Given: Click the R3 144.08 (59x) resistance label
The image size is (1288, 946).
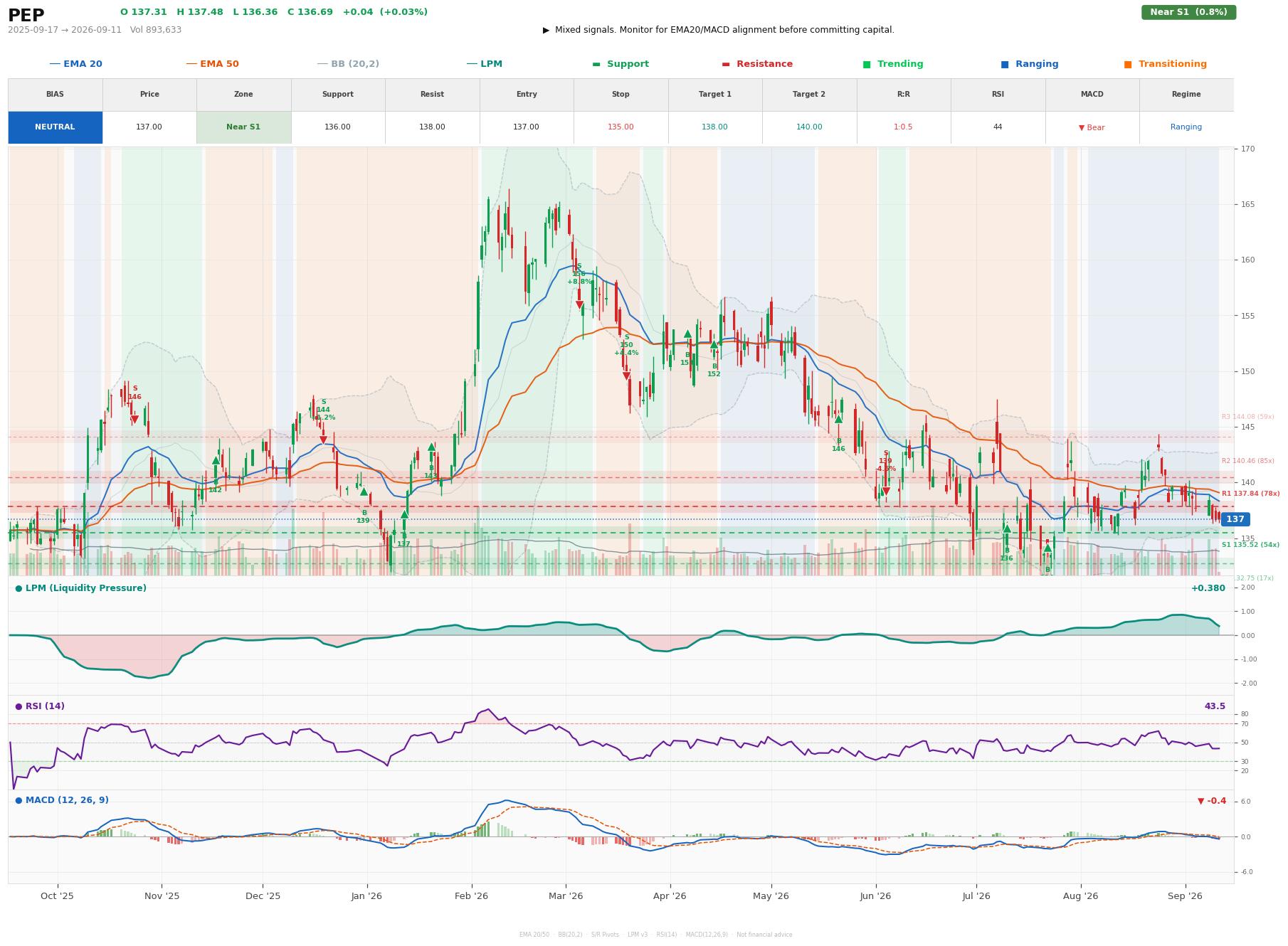Looking at the screenshot, I should point(1247,417).
